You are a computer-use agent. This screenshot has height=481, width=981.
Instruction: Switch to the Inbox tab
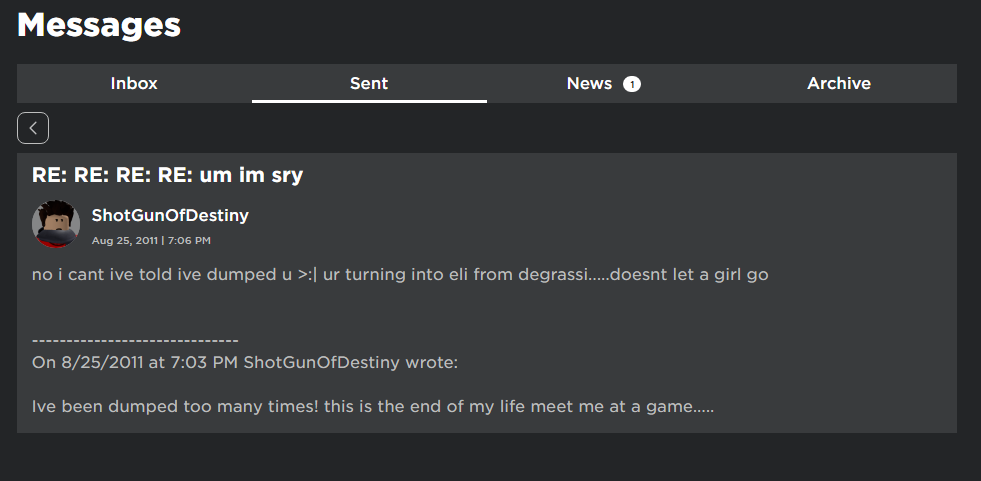point(134,84)
